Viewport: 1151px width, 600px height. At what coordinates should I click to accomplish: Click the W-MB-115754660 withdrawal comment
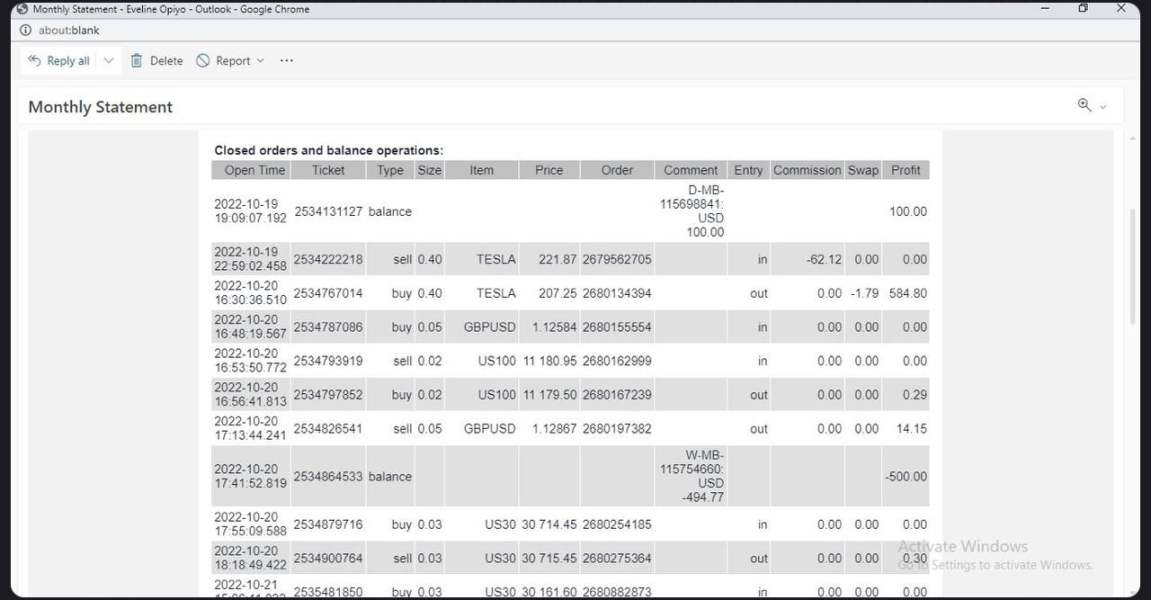click(x=691, y=476)
